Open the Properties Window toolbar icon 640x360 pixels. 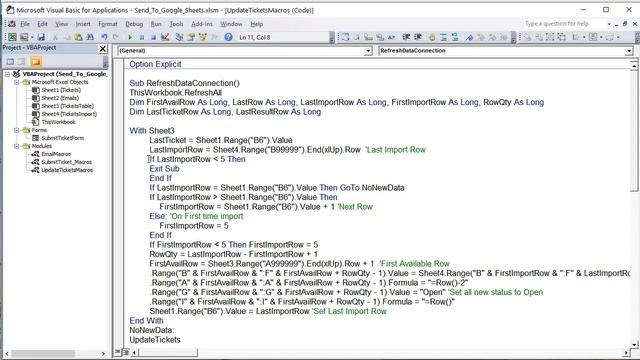point(191,37)
